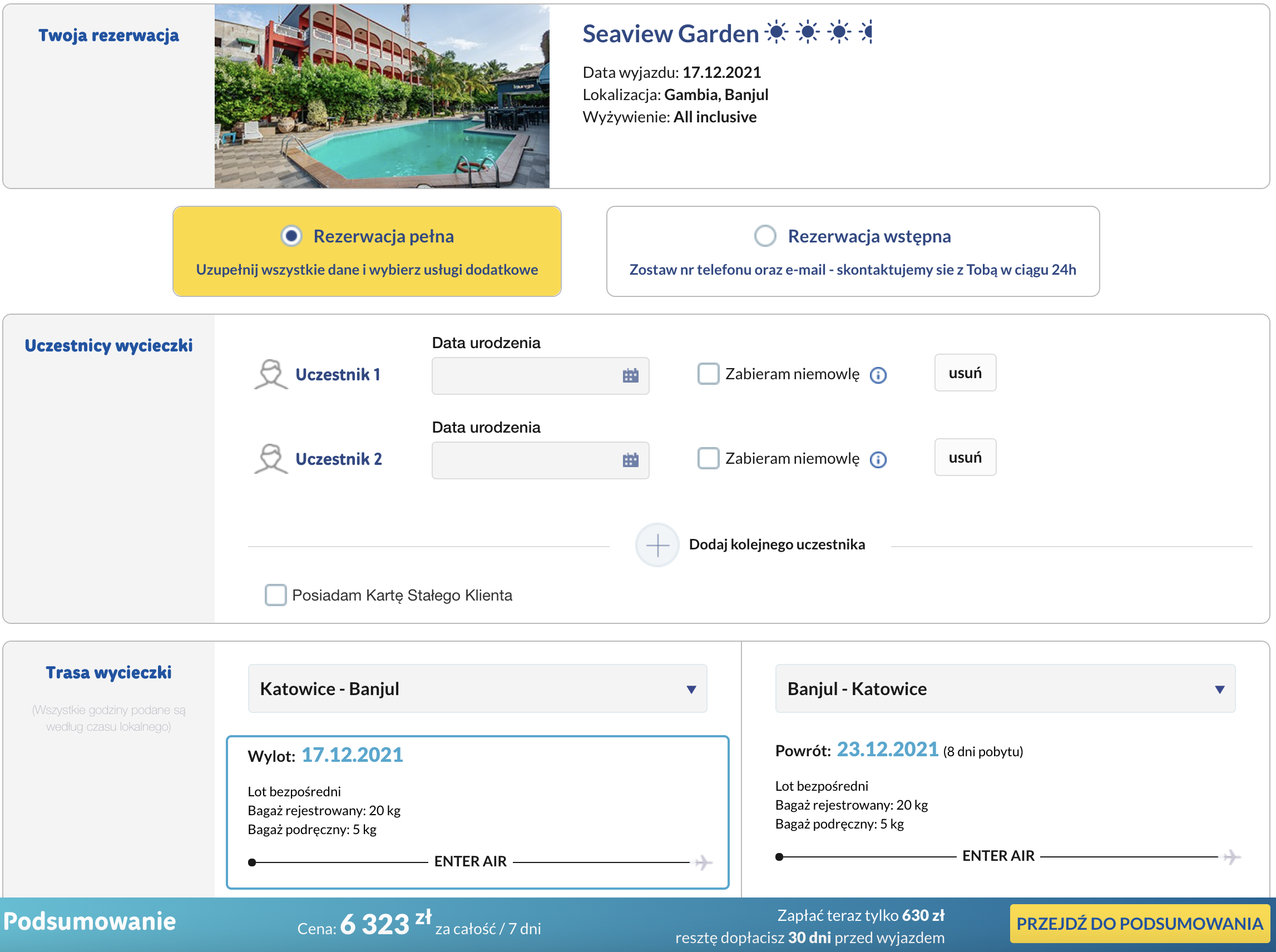Remove Uczestnik 2 with usuń button
This screenshot has height=952, width=1276.
click(965, 458)
